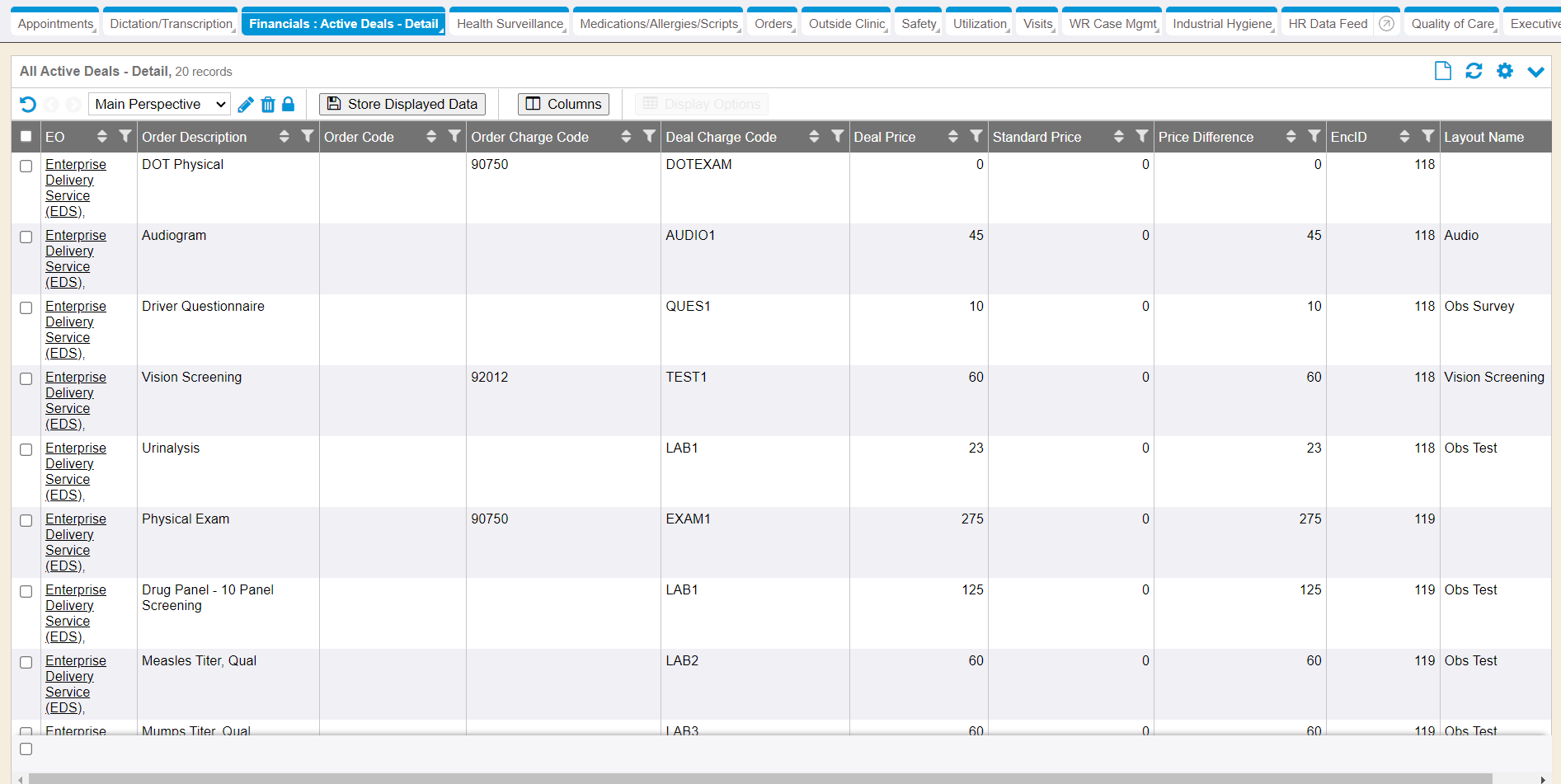Open the Orders tab
This screenshot has height=784, width=1561.
[x=773, y=24]
